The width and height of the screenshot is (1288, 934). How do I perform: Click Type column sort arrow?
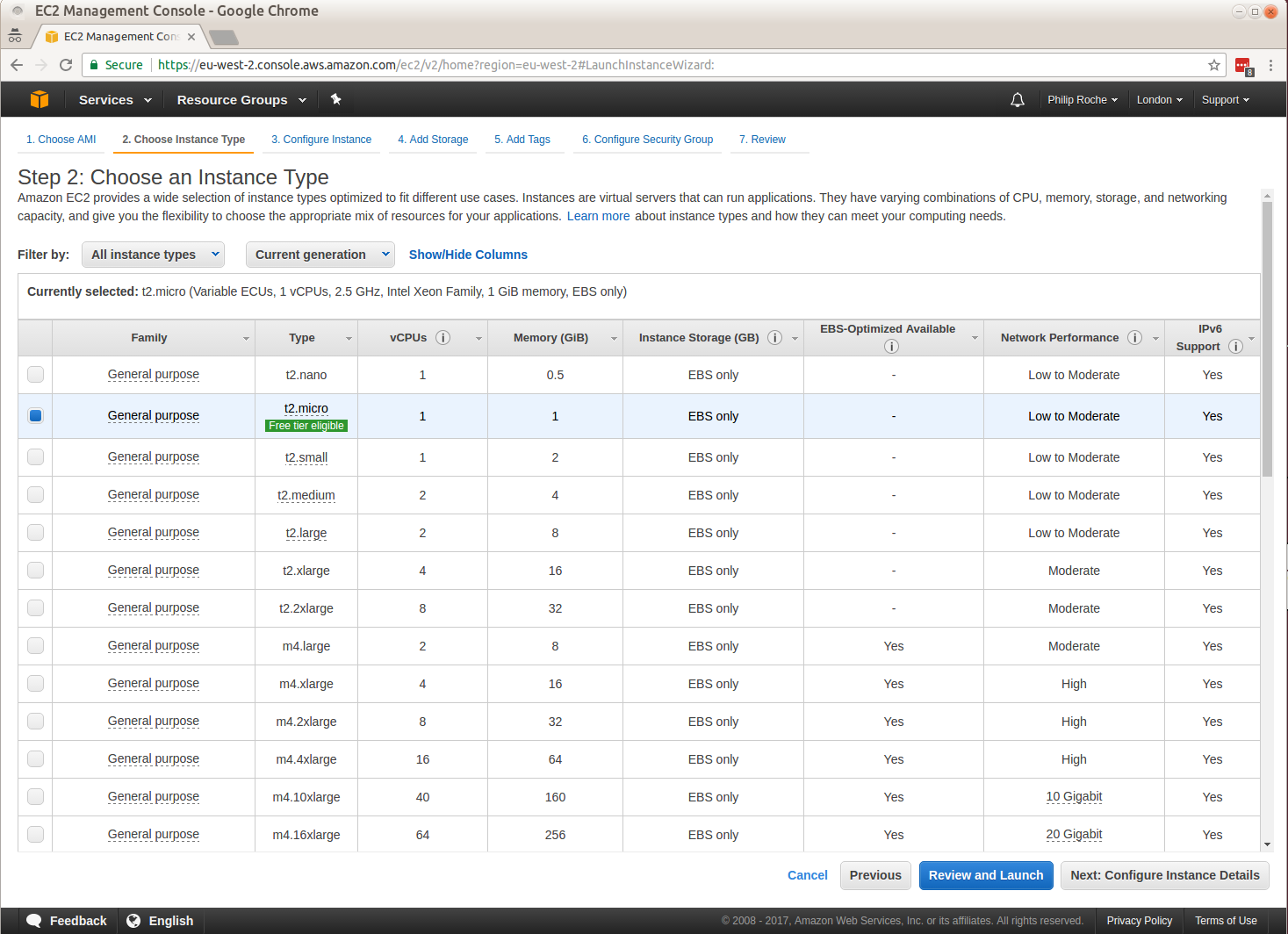pyautogui.click(x=349, y=339)
